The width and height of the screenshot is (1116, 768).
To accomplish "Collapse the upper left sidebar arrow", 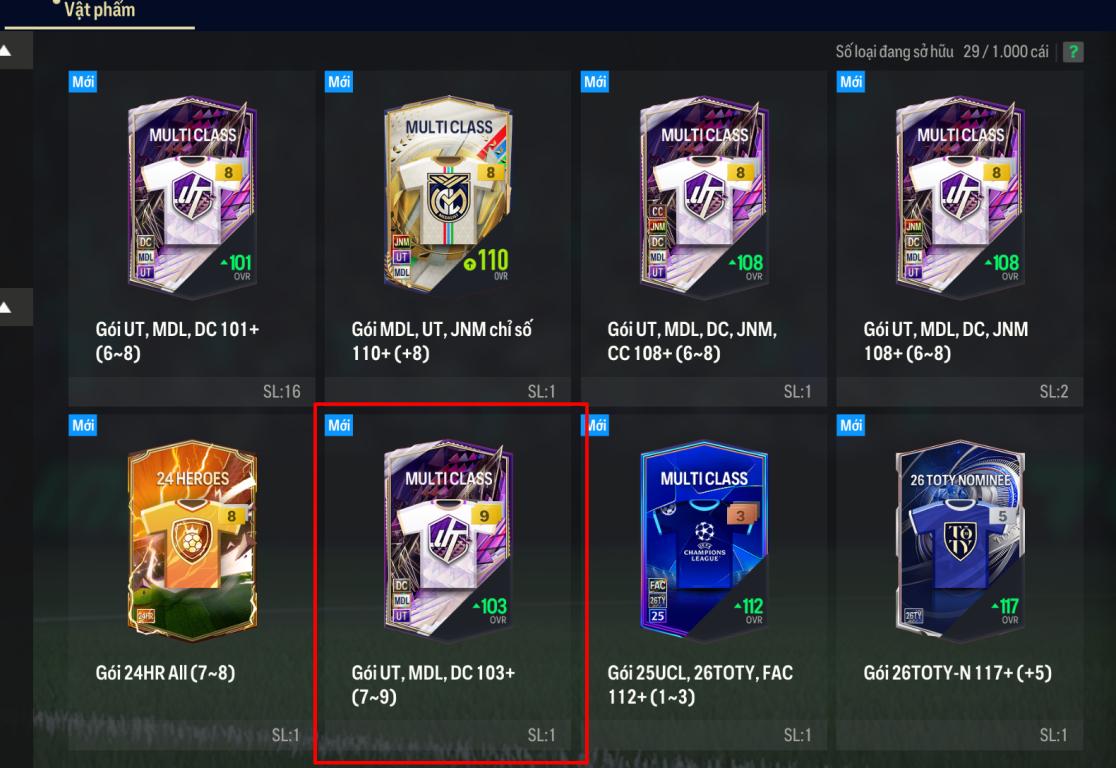I will tap(6, 51).
